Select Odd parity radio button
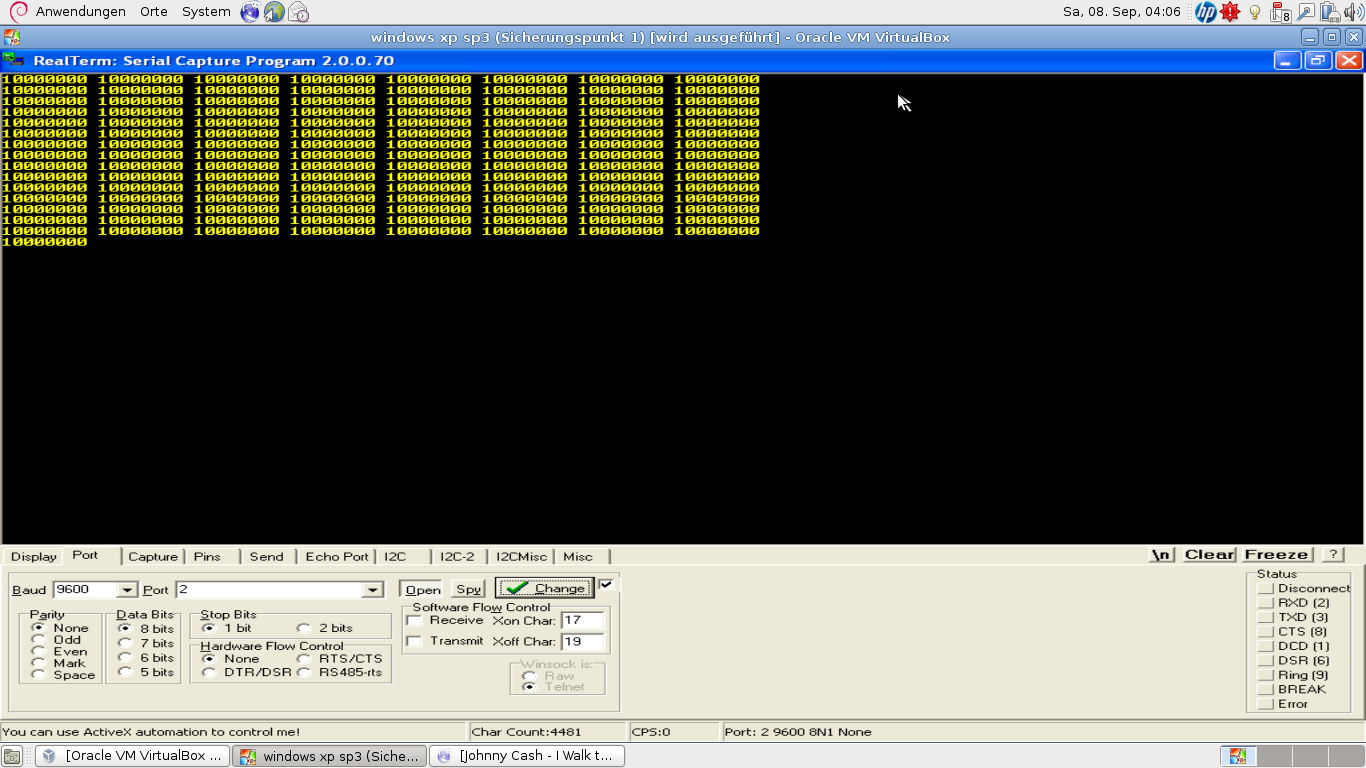 tap(39, 640)
